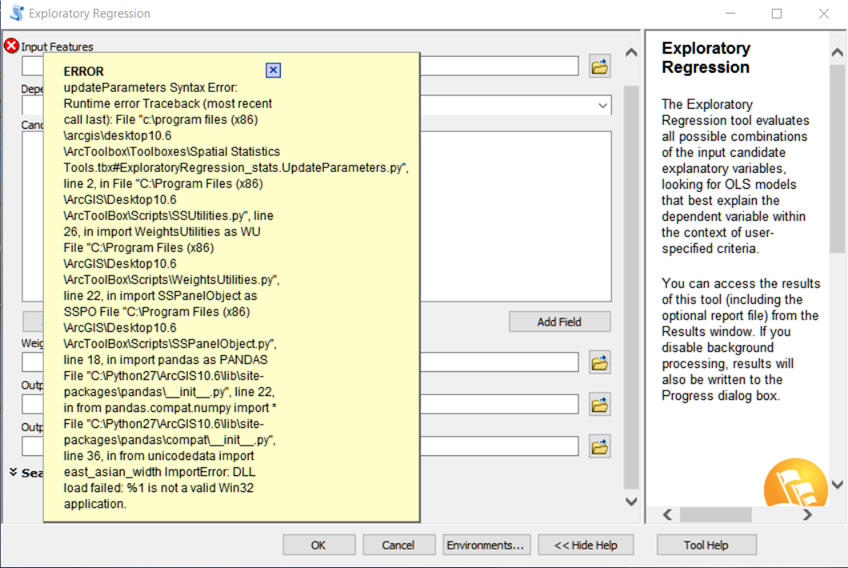Click into the Weights Matrix File field
Viewport: 848px width, 568px height.
click(x=499, y=362)
